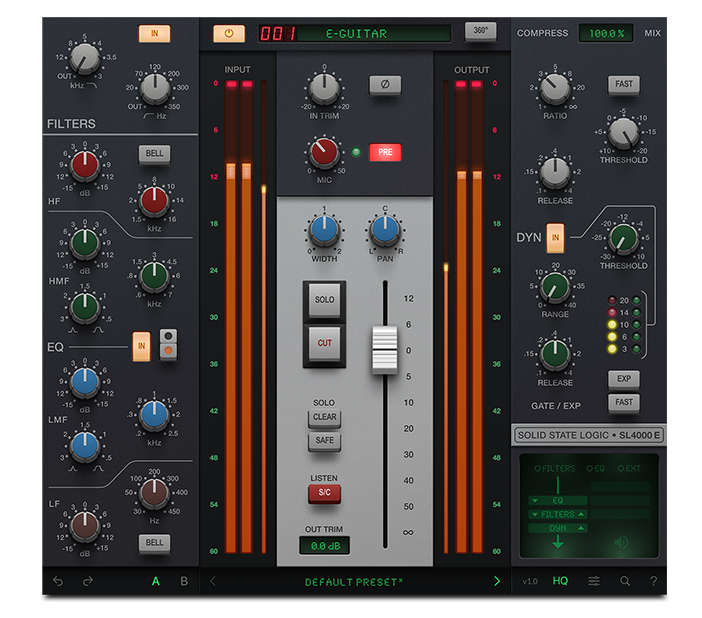Go to the next preset arrow

[x=497, y=581]
